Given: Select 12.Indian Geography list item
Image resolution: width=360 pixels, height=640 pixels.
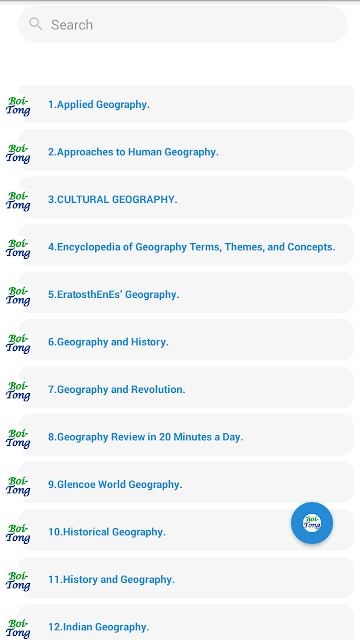Looking at the screenshot, I should coord(186,622).
